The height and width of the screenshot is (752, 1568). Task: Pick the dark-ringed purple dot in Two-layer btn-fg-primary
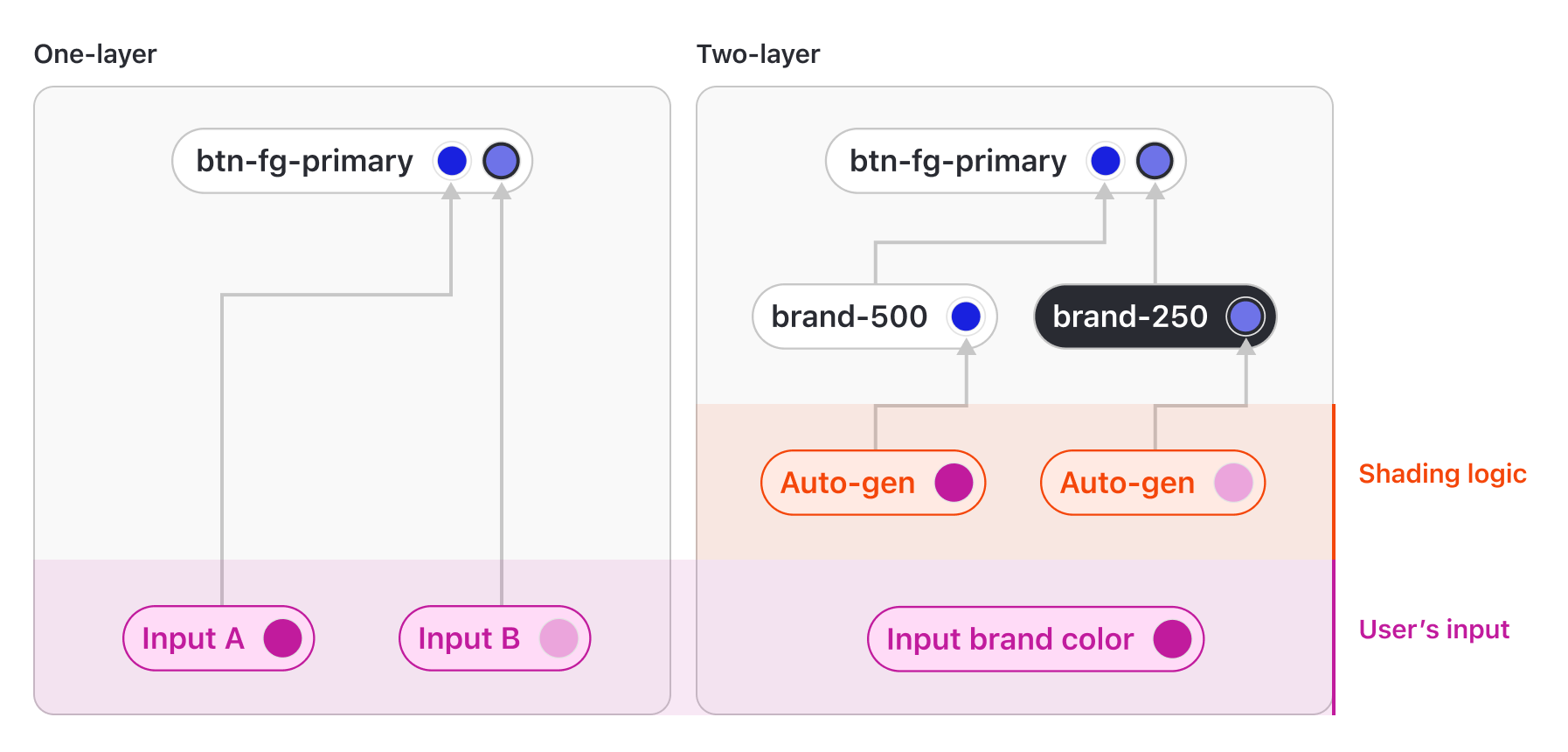tap(1155, 161)
